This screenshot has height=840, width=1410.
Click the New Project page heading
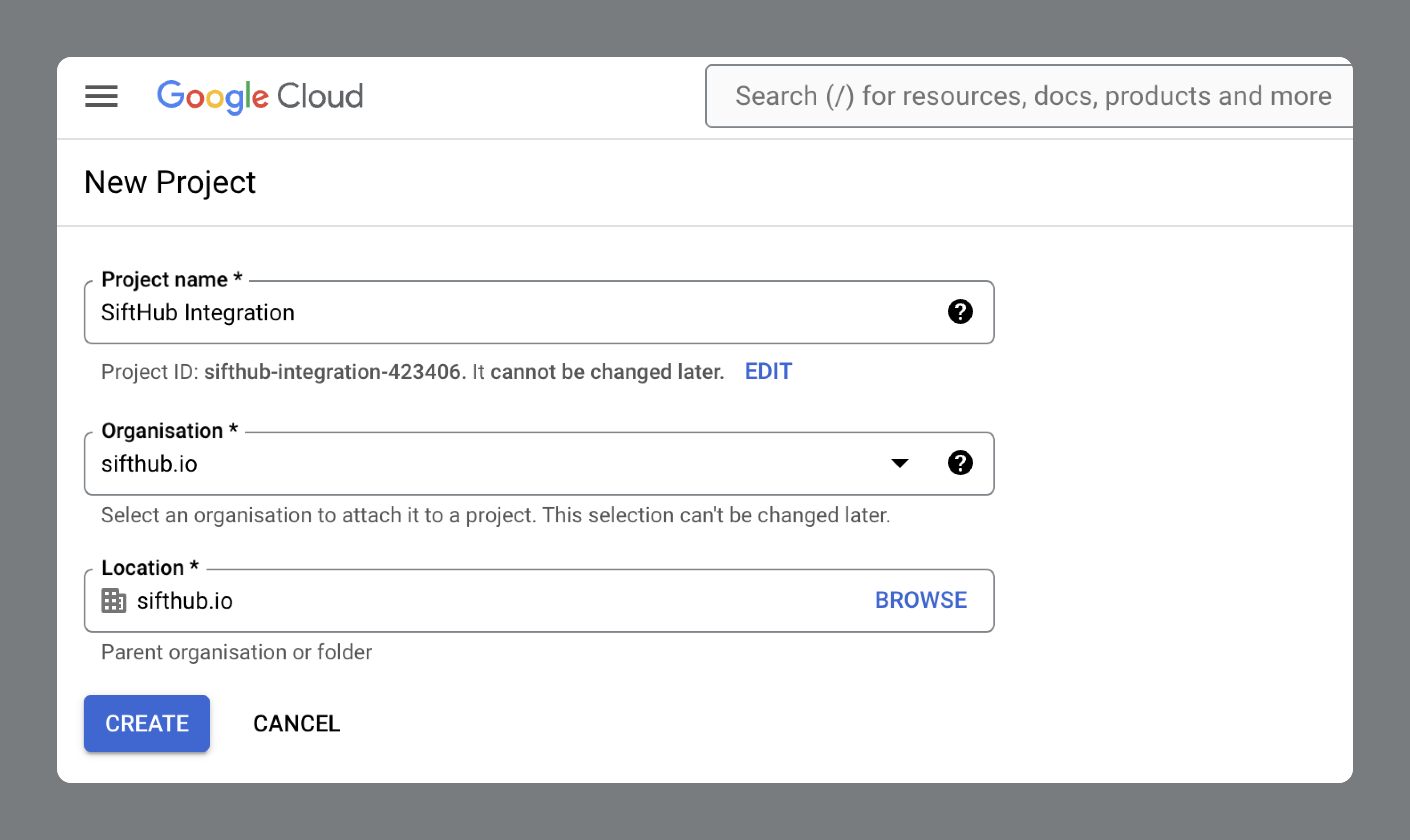[170, 182]
